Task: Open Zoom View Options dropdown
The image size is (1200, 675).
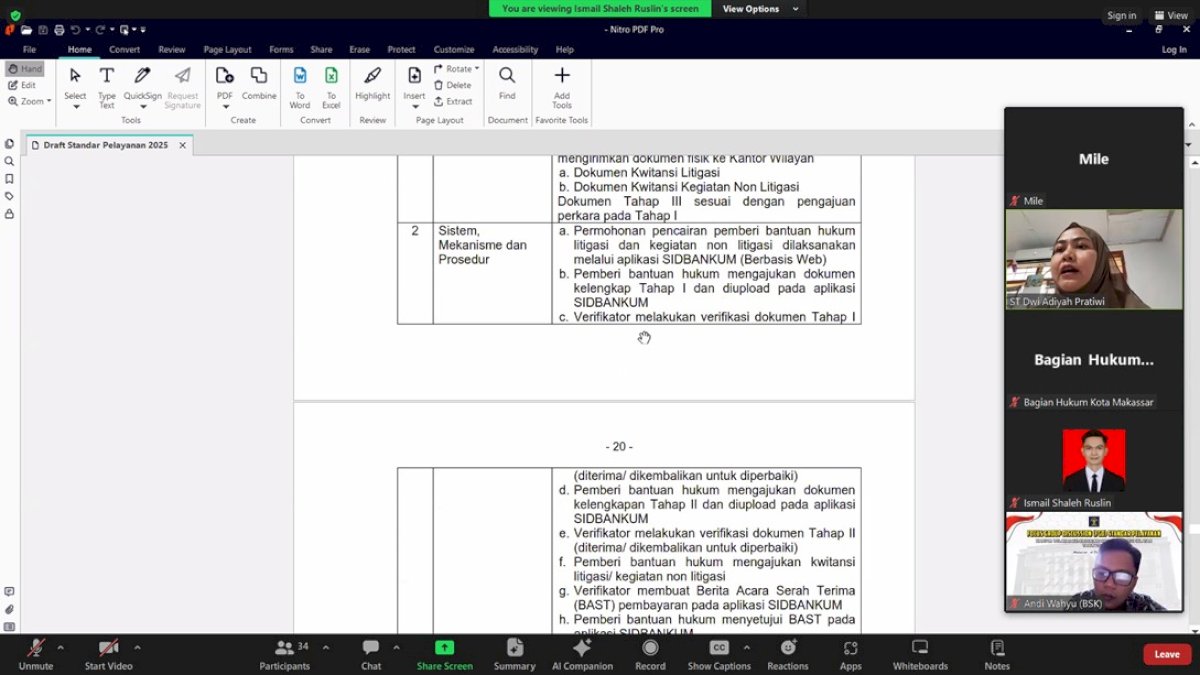Action: 761,8
